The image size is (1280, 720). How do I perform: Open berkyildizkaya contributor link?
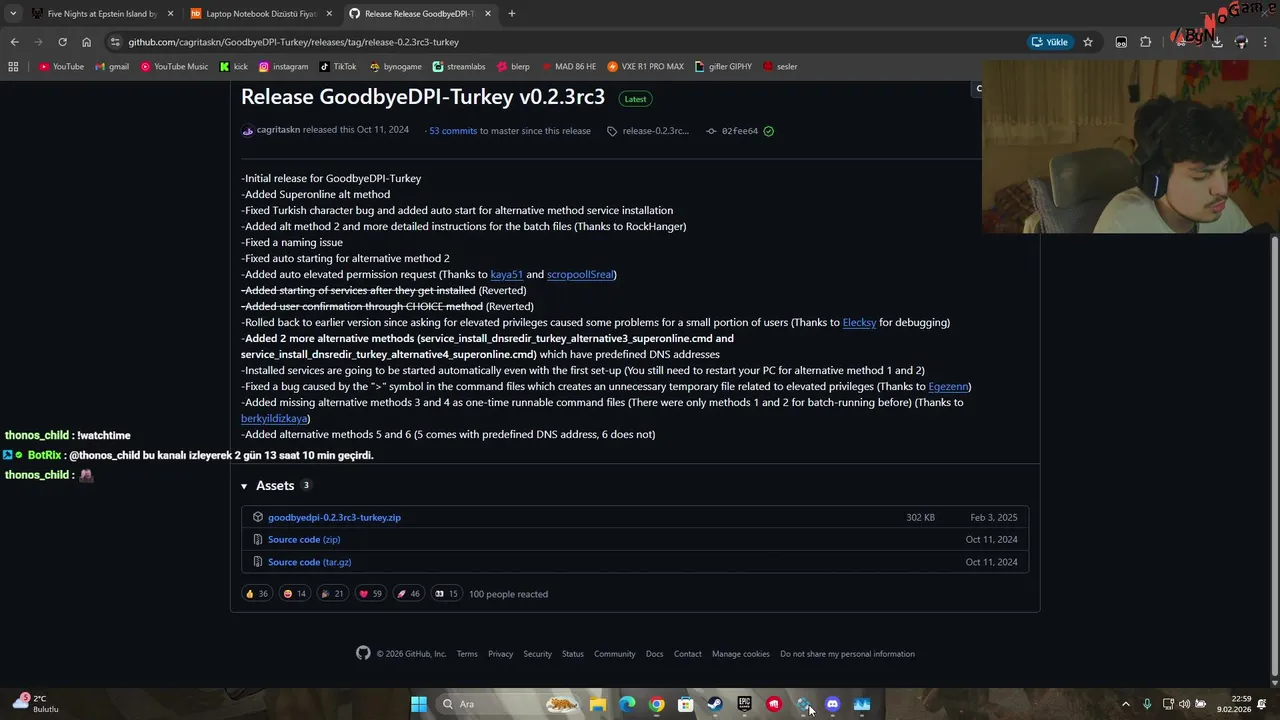tap(274, 418)
